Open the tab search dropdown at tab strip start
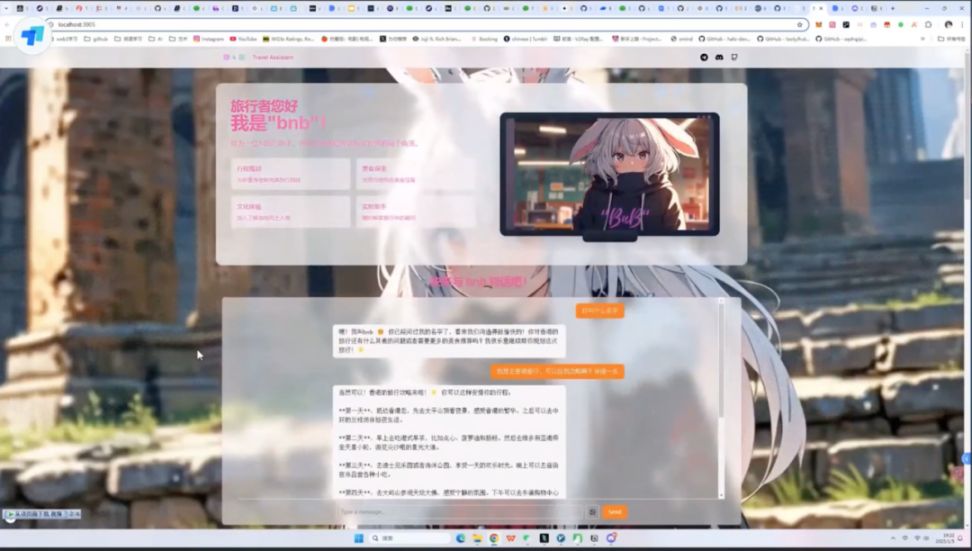The image size is (972, 551). 5,8
